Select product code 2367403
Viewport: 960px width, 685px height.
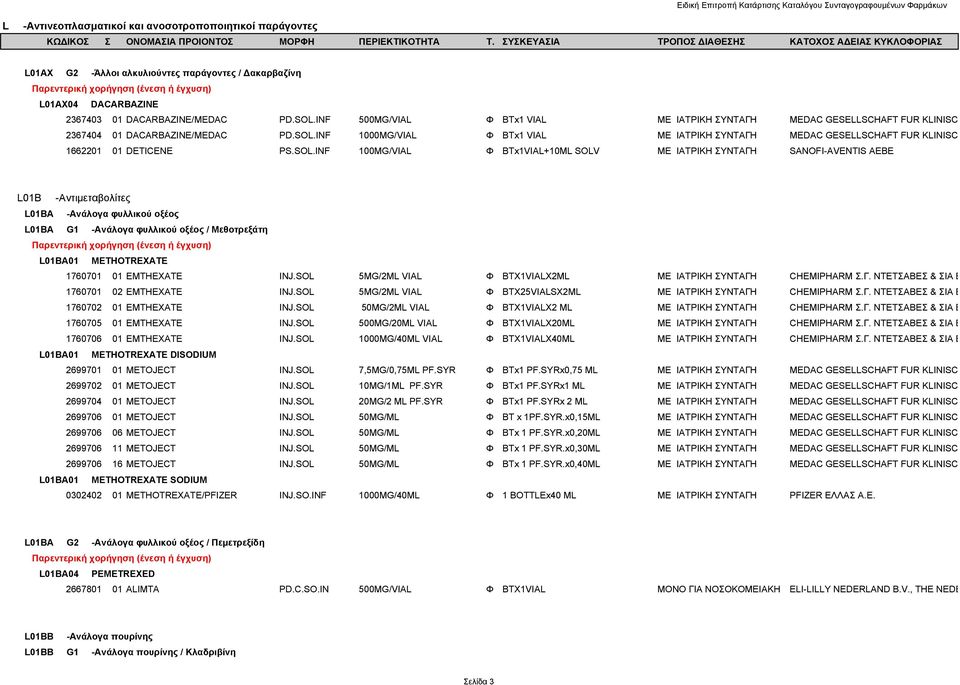click(x=84, y=120)
